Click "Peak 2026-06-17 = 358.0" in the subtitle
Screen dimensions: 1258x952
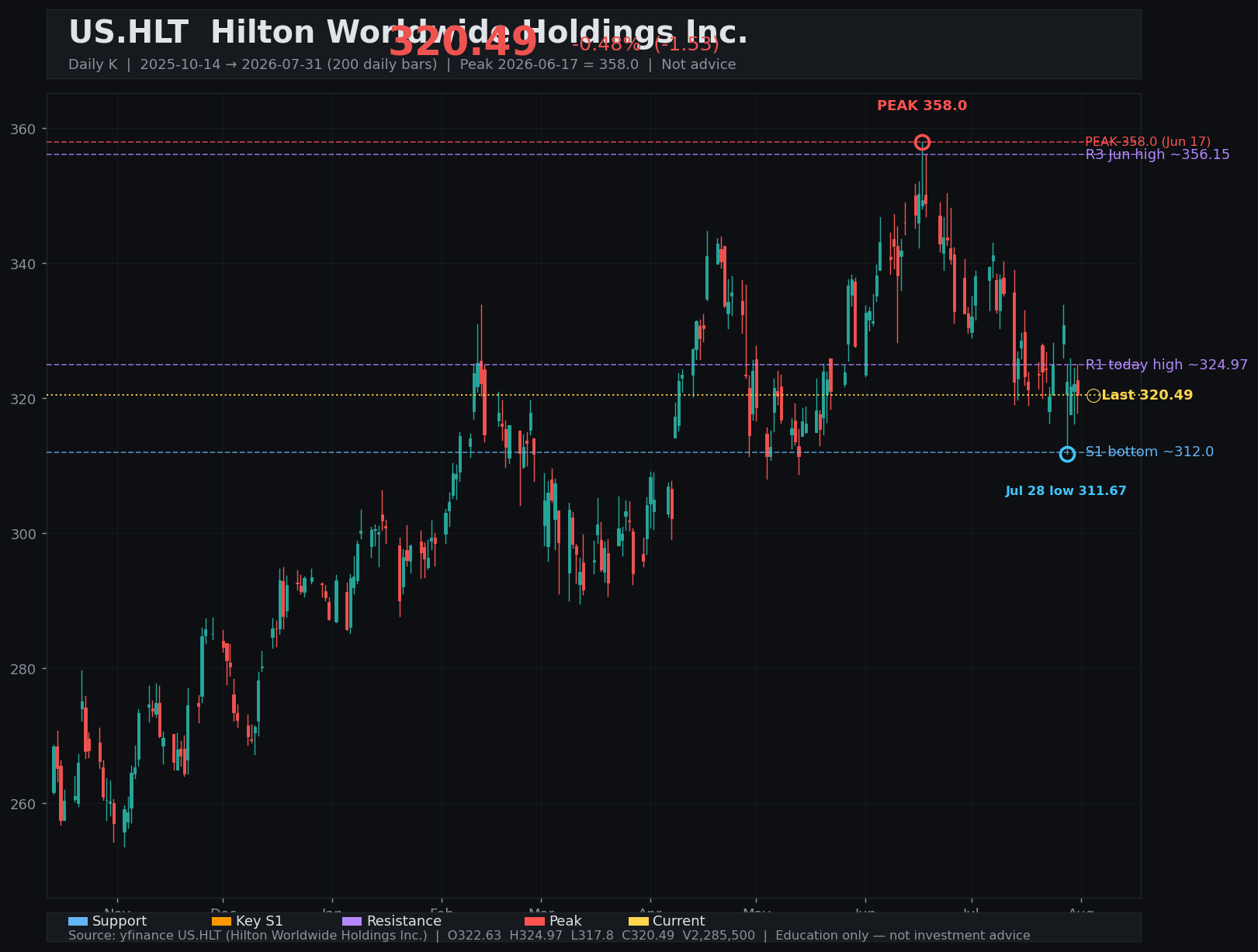click(549, 64)
